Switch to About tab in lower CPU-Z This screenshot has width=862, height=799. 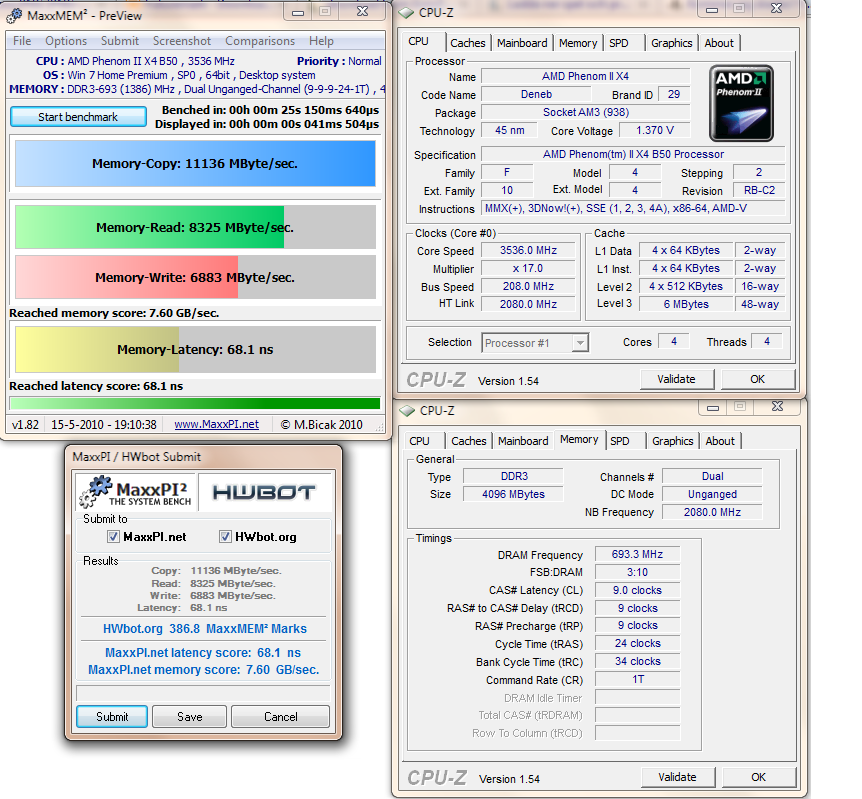(720, 441)
